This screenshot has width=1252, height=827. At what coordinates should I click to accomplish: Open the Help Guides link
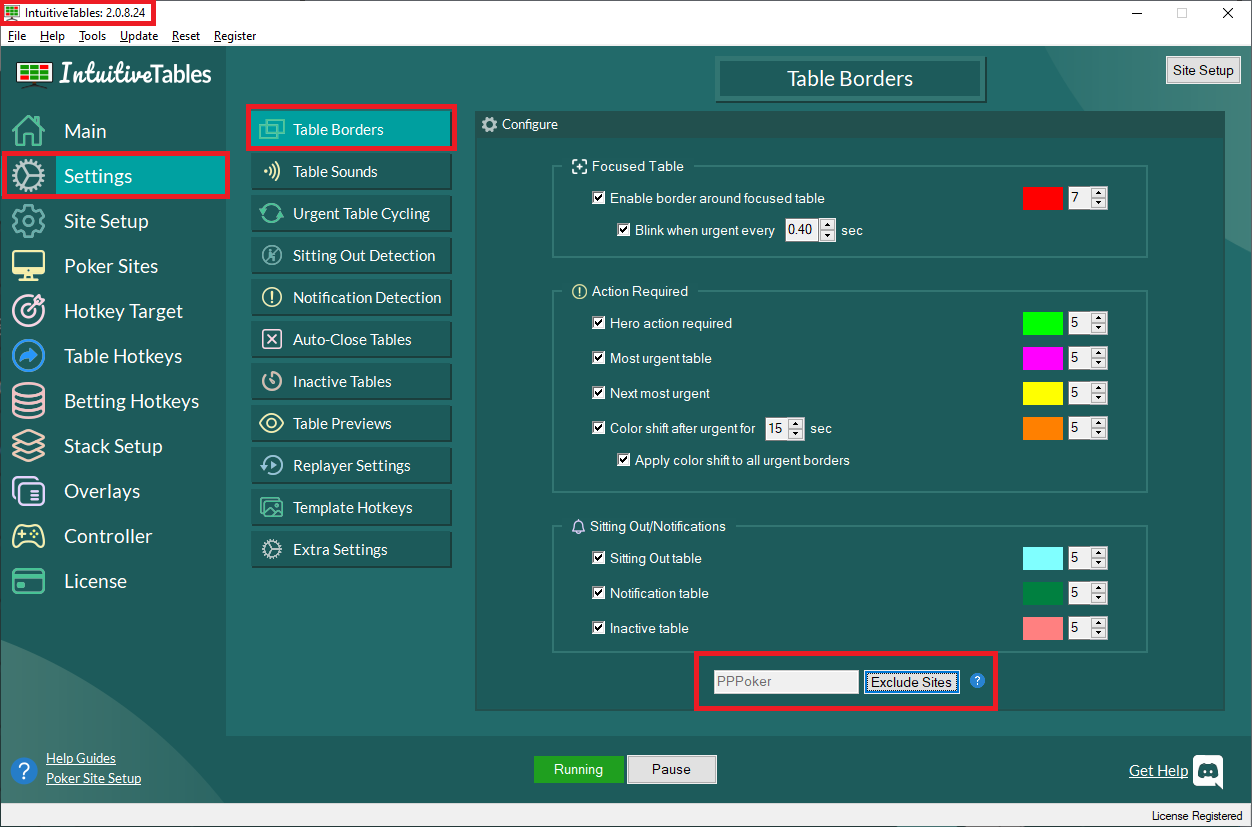coord(82,758)
